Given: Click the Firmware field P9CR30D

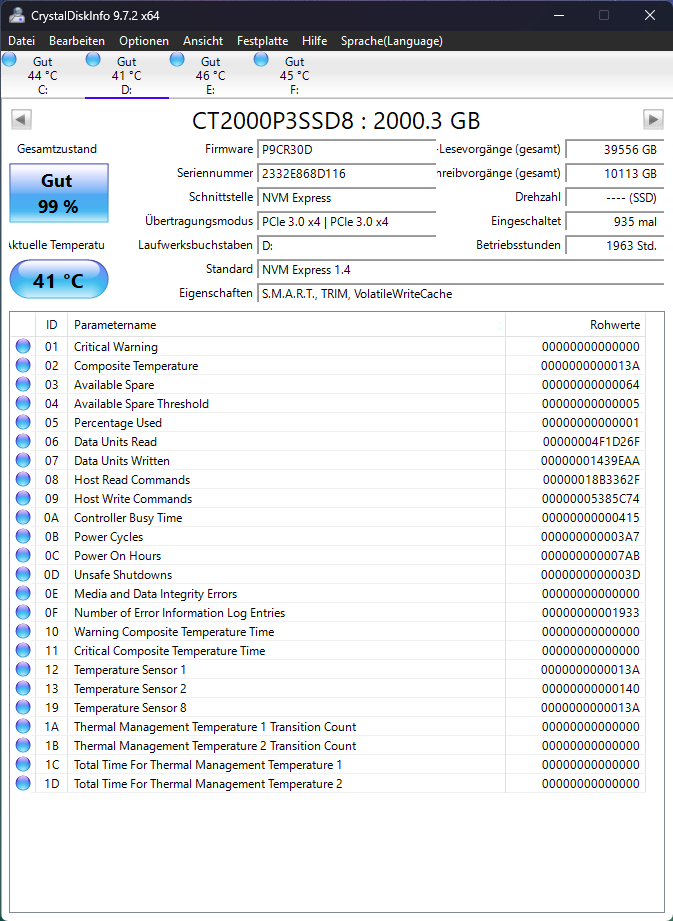Looking at the screenshot, I should click(x=346, y=149).
